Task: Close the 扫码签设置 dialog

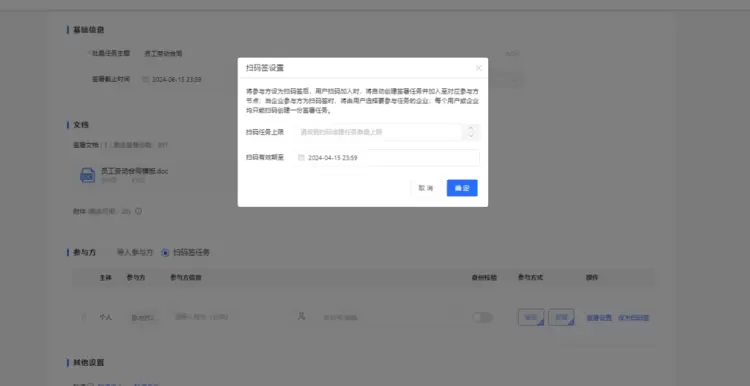Action: click(478, 68)
